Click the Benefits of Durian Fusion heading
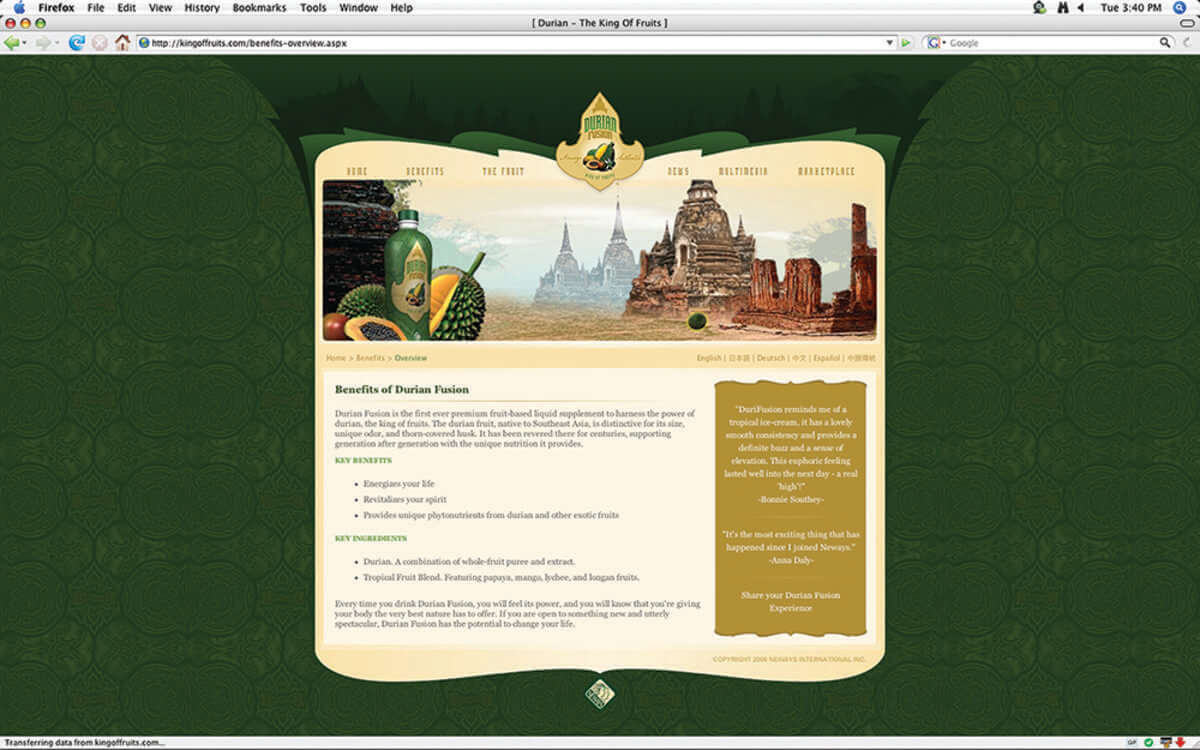The image size is (1200, 750). pos(402,389)
